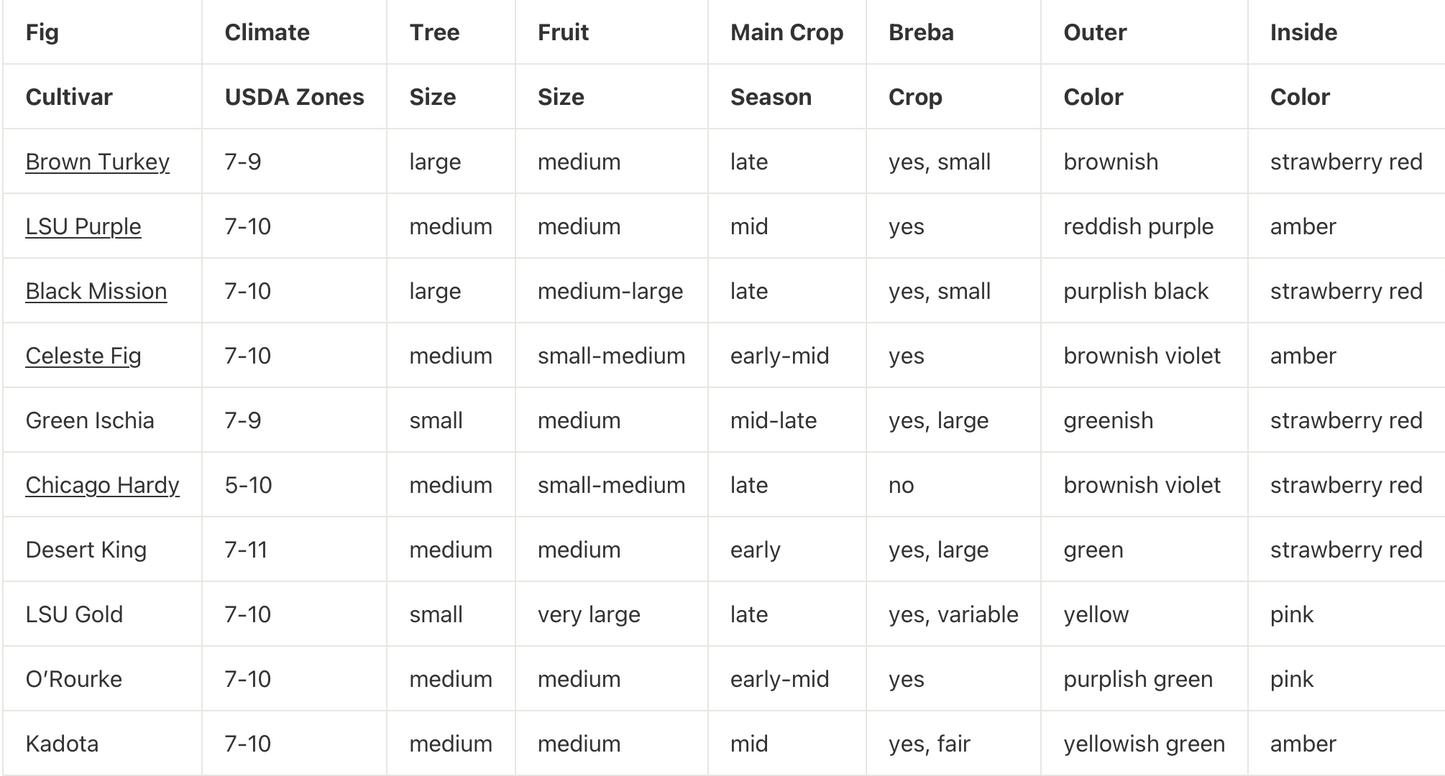Select the mid-late season cell
The image size is (1445, 776).
click(x=773, y=420)
